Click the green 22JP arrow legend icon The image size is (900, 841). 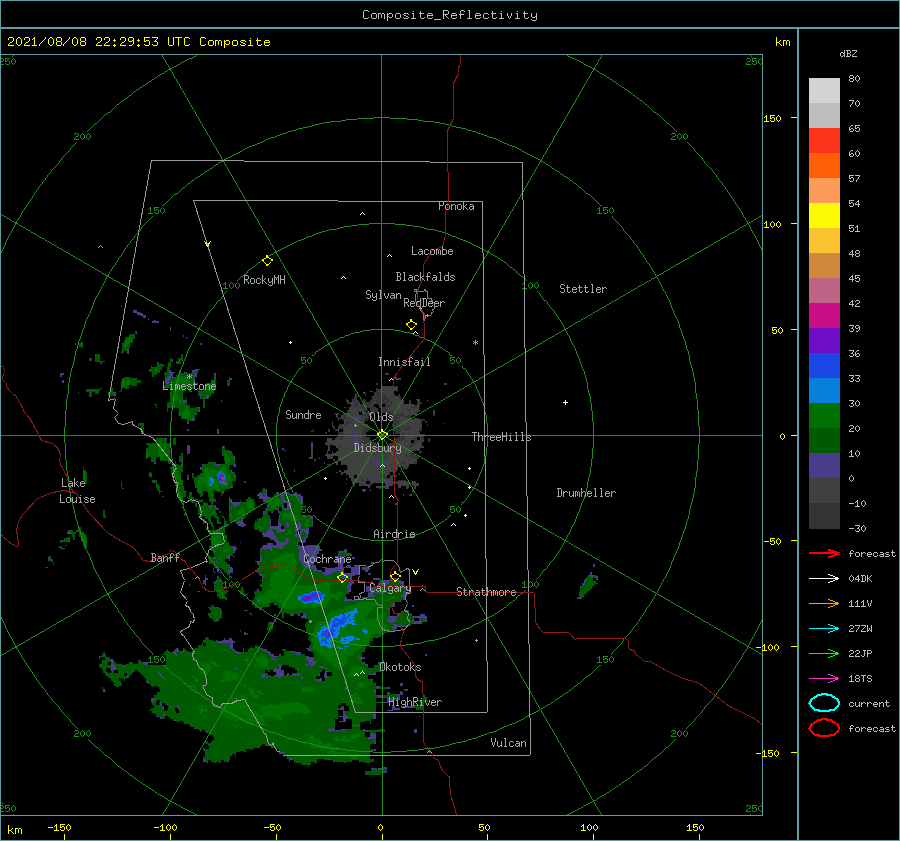(x=824, y=653)
